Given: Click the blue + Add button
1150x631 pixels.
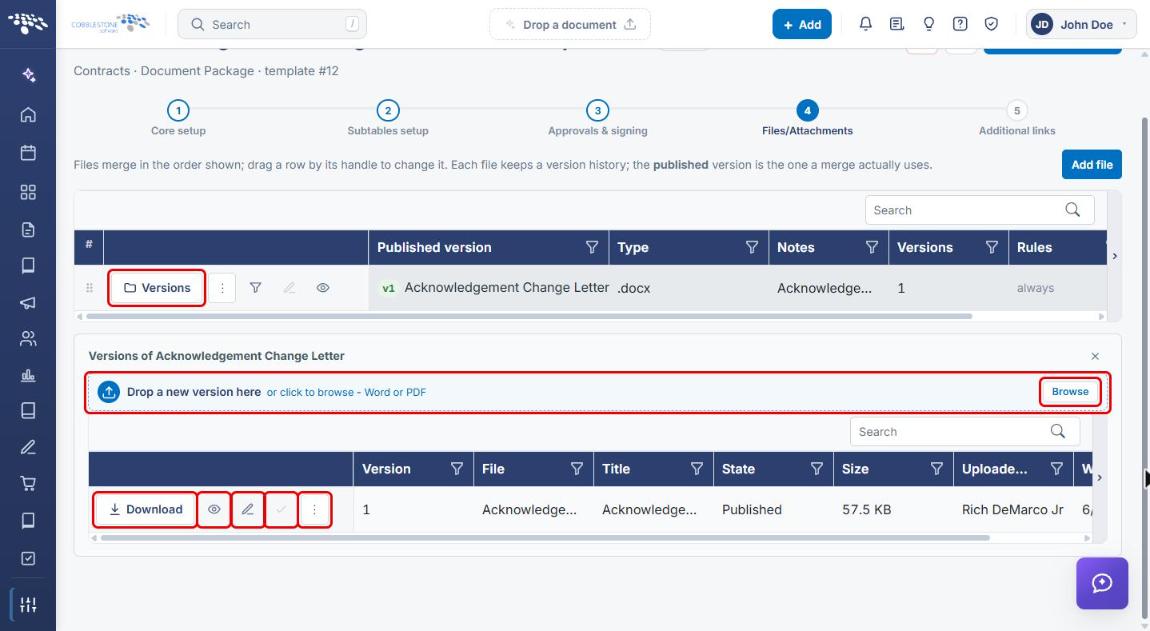Looking at the screenshot, I should click(x=802, y=24).
